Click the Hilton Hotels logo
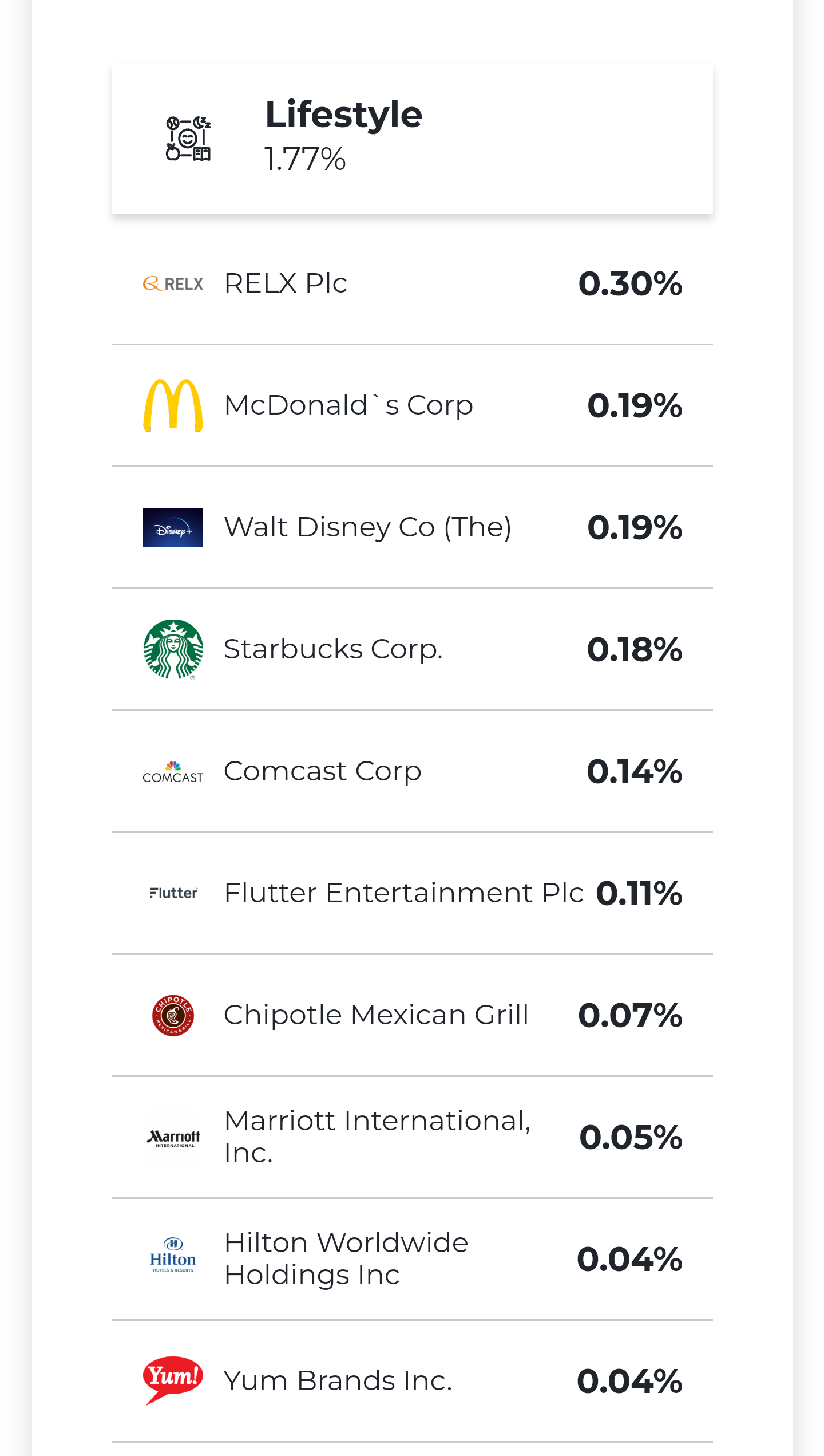 coord(173,1259)
